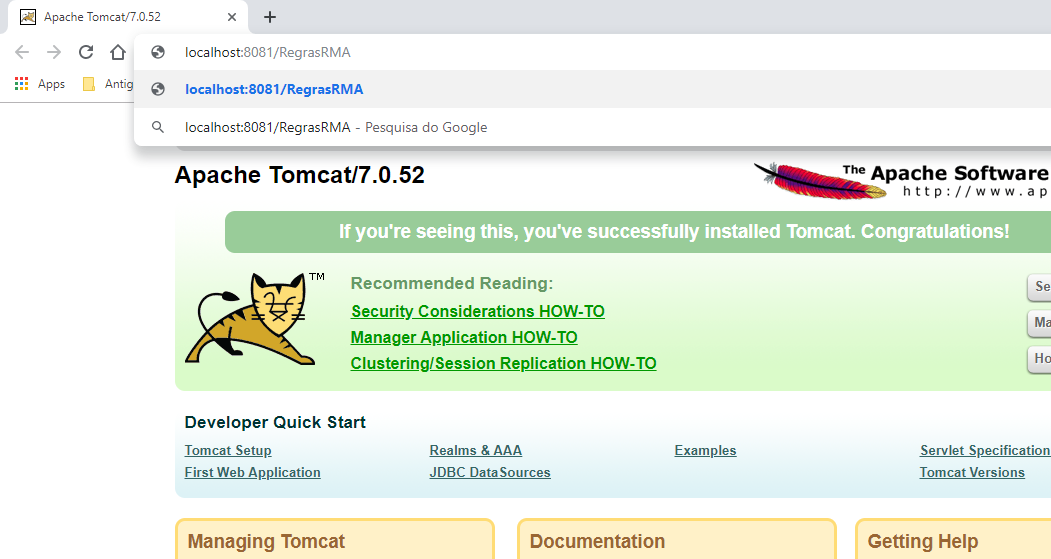The image size is (1051, 559).
Task: Open a new tab with the plus icon
Action: click(269, 17)
